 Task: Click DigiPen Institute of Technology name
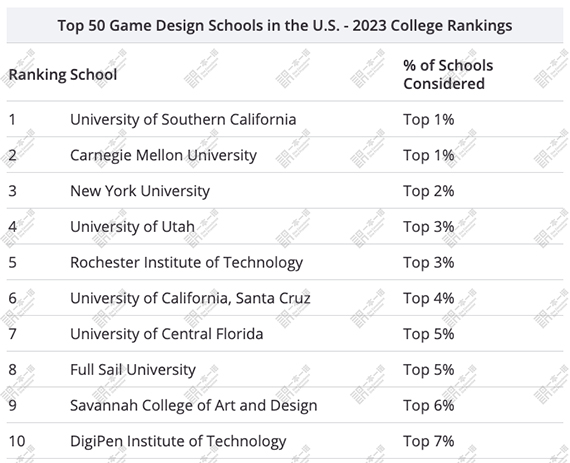[x=178, y=441]
